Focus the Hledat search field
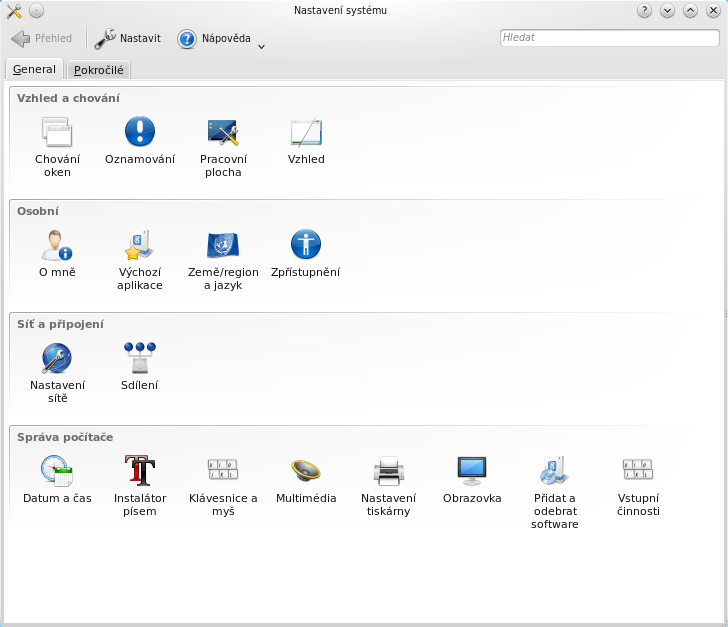The image size is (728, 627). tap(610, 38)
